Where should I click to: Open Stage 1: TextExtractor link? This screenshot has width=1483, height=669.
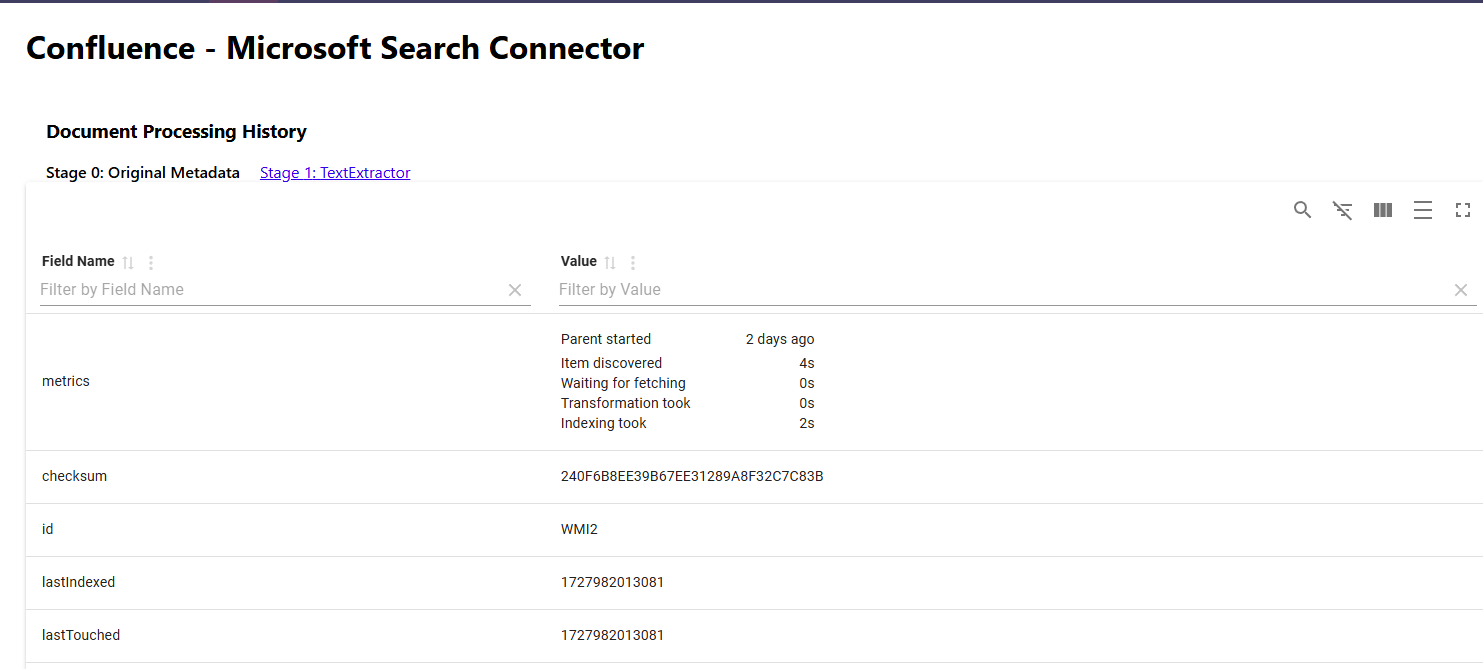(335, 173)
